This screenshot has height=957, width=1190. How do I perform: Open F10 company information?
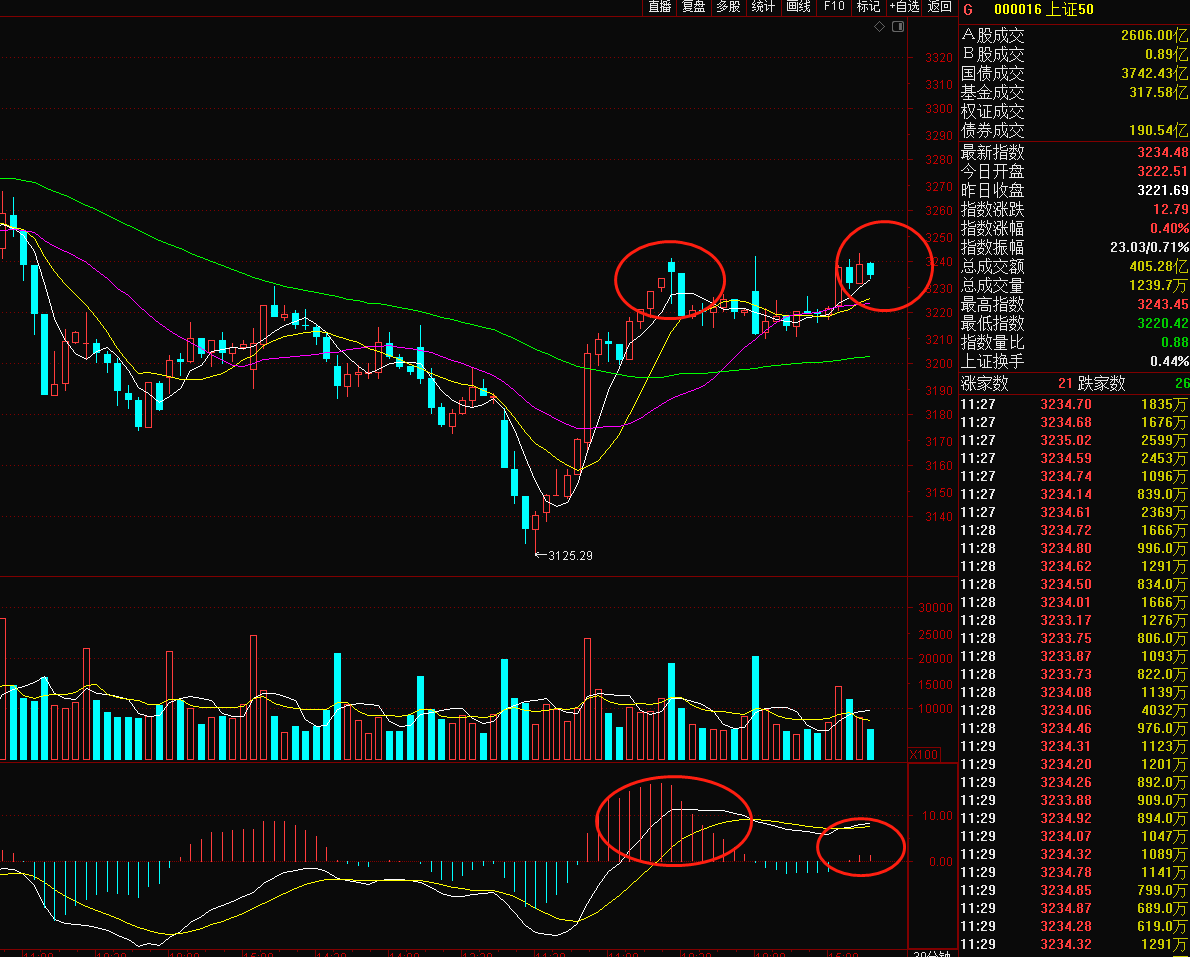(x=833, y=7)
